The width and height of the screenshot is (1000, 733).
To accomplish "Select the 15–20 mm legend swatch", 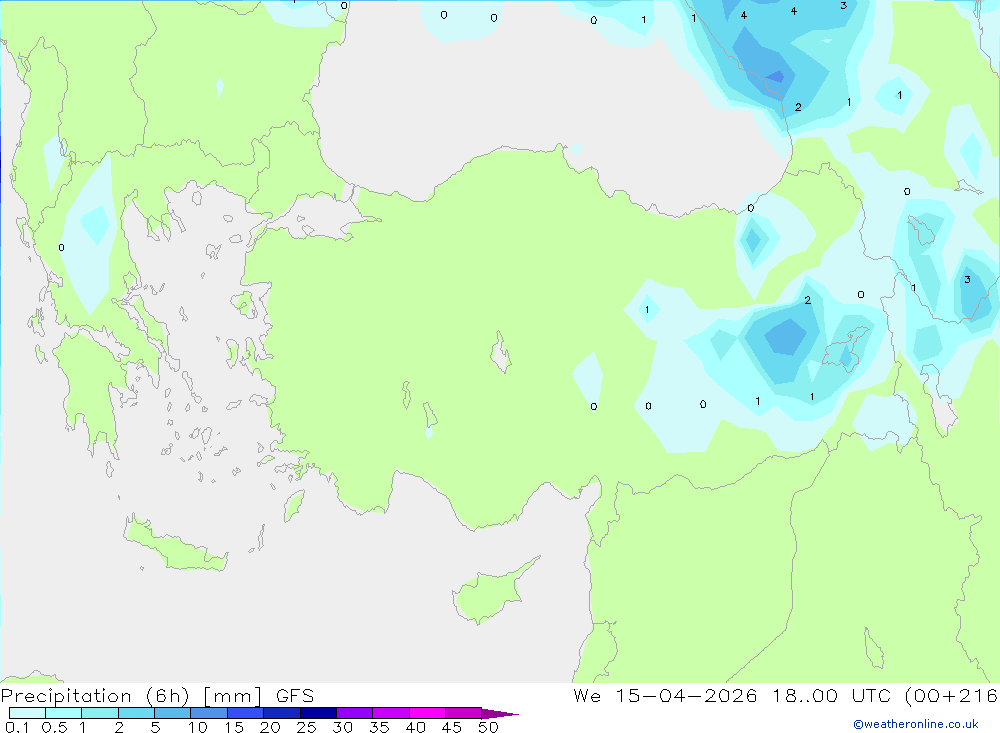I will pos(246,713).
